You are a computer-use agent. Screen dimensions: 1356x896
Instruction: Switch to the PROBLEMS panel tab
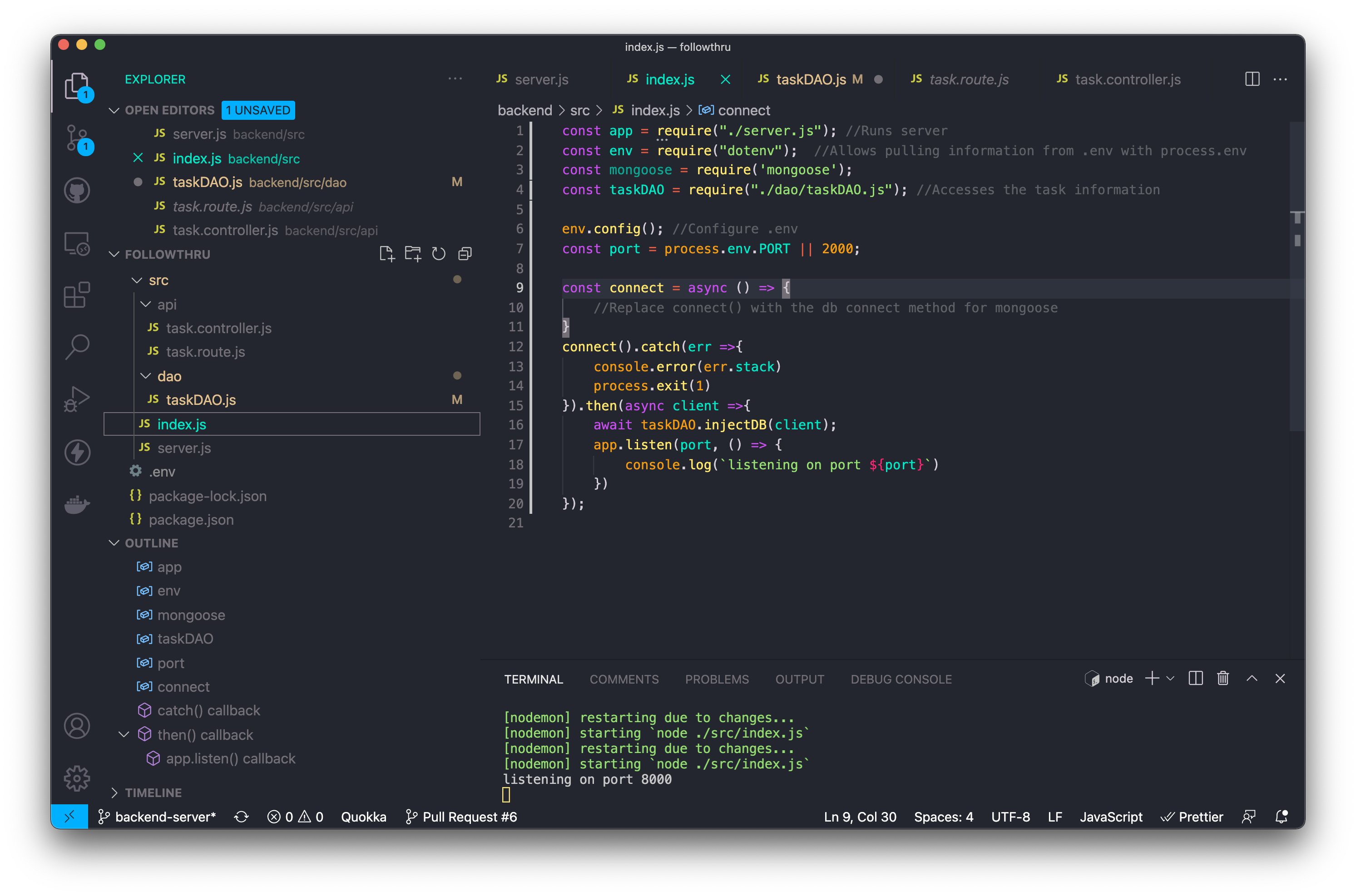tap(717, 679)
